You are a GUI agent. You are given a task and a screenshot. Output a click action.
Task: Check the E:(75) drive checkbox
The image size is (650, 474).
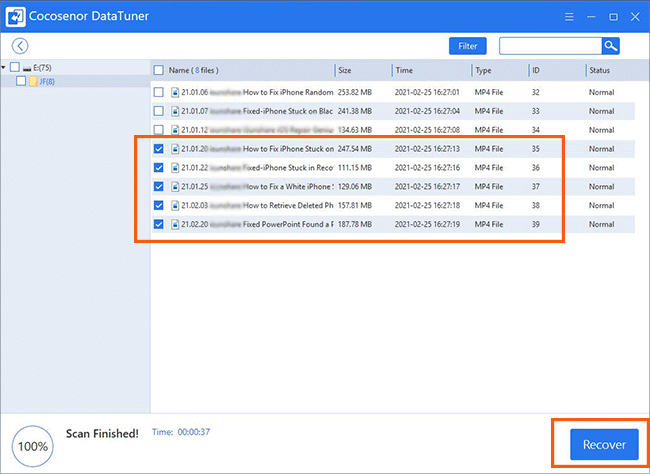click(15, 67)
